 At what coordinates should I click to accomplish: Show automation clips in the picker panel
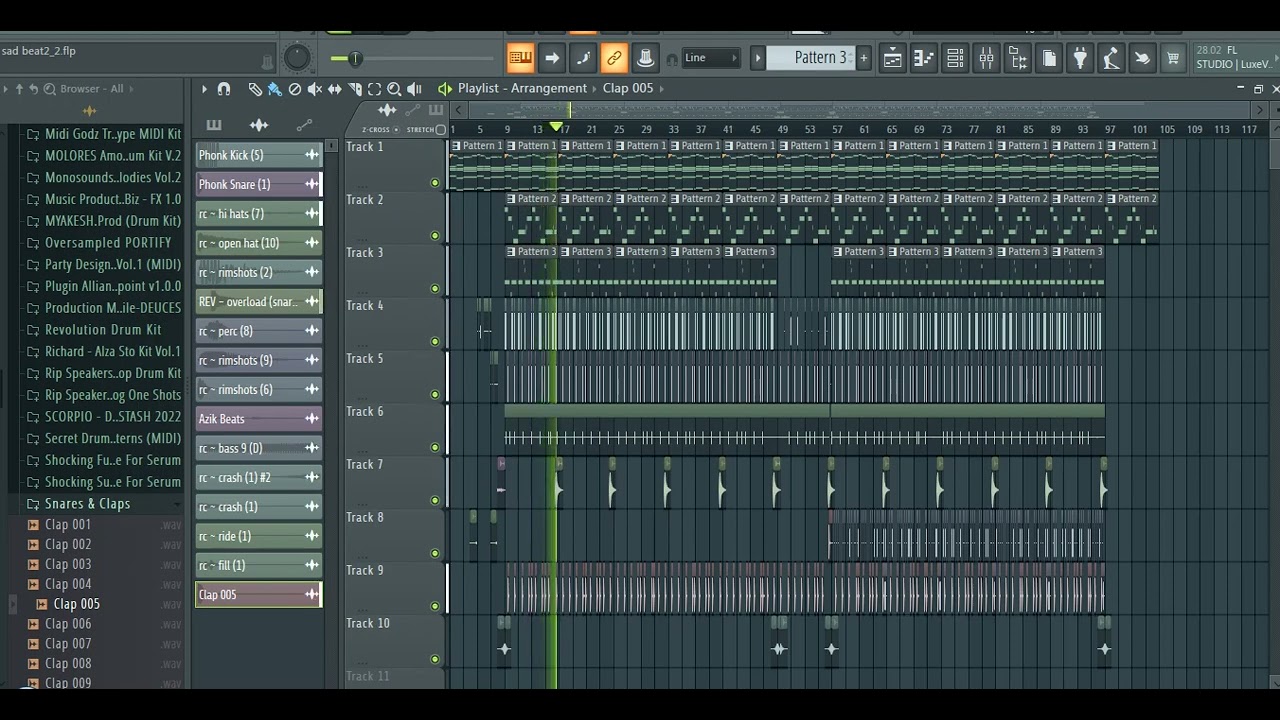point(304,125)
